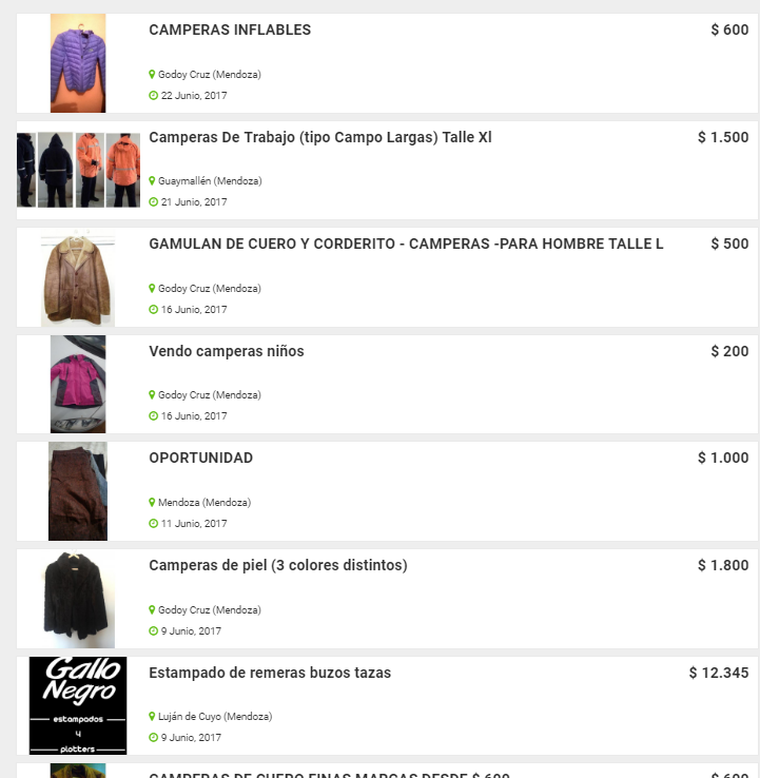Click location pin beside Mendoza (Mendoza) in OPORTUNIDAD listing

click(152, 502)
